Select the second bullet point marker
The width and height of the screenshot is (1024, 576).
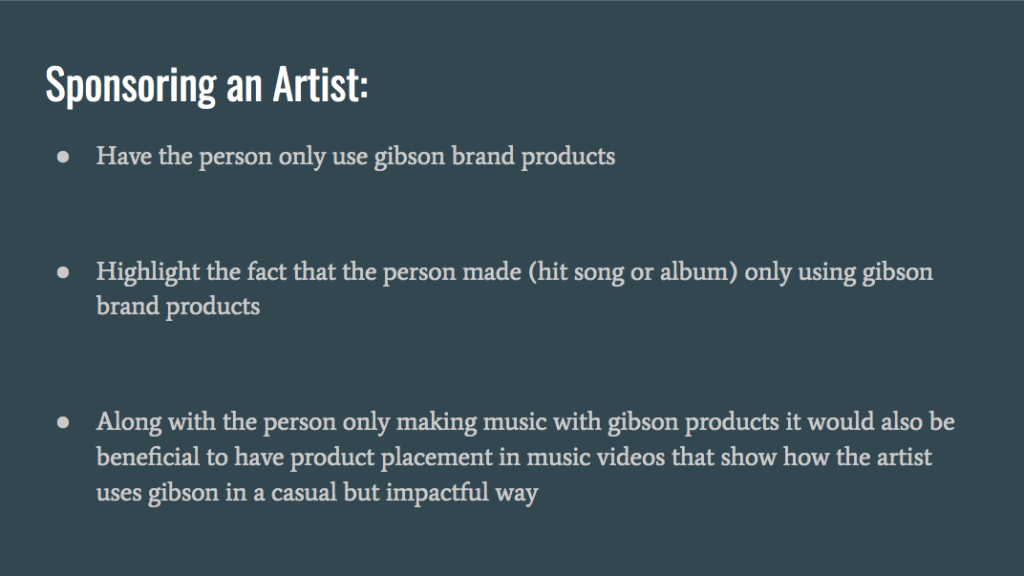click(x=63, y=272)
